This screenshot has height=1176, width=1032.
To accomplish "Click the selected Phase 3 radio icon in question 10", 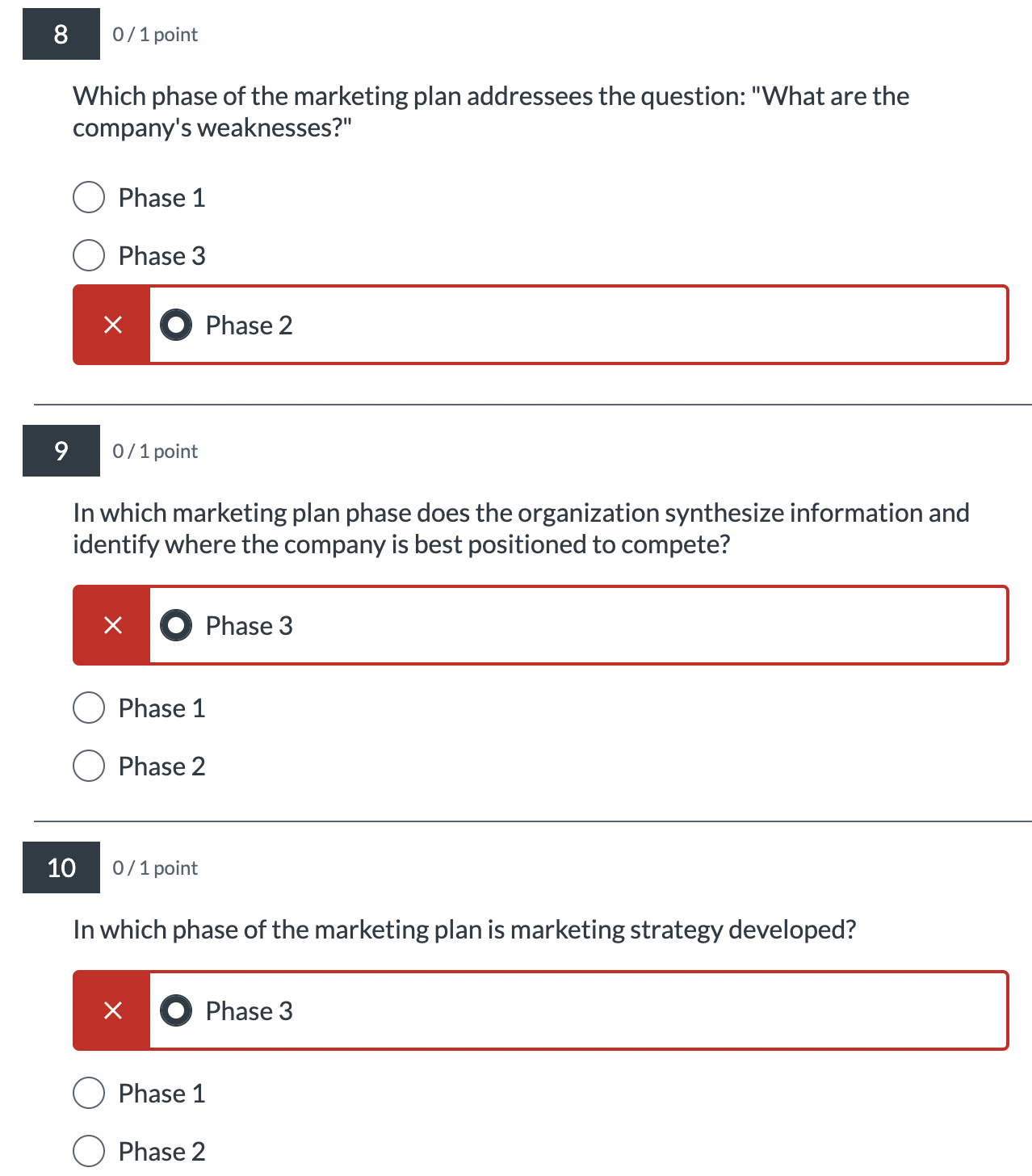I will (175, 1010).
